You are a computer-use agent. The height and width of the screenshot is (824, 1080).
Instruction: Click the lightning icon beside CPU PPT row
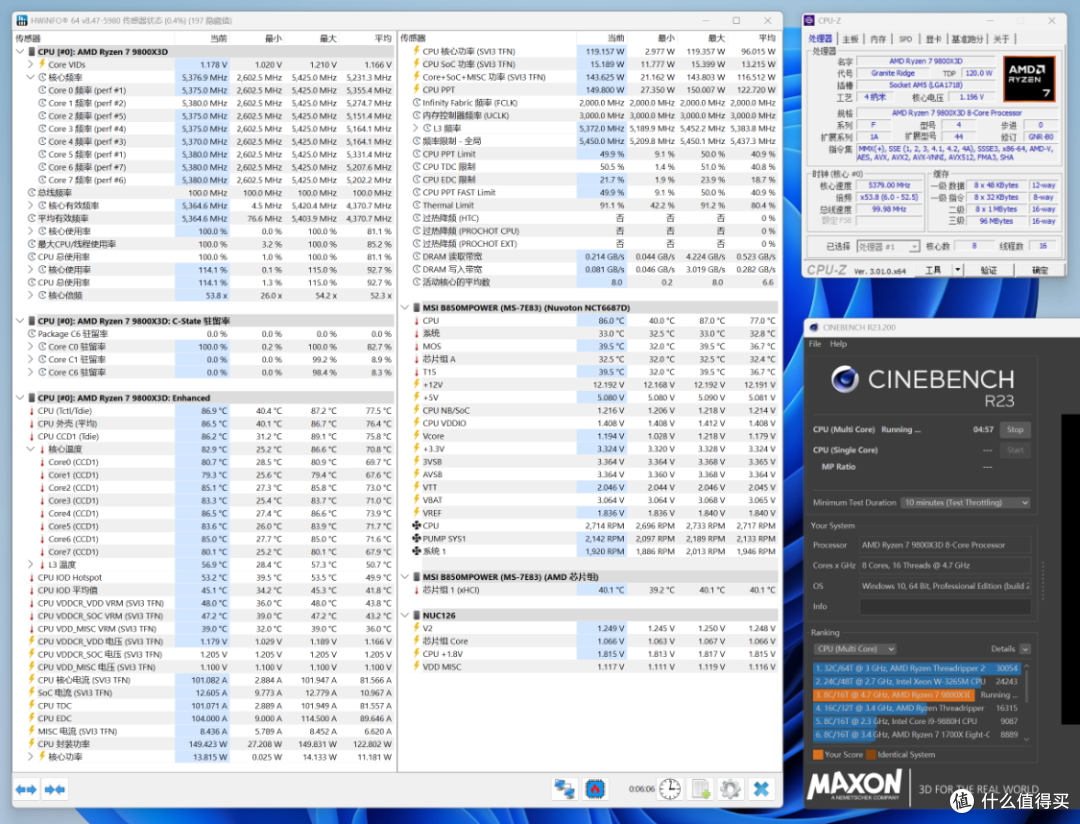click(416, 90)
